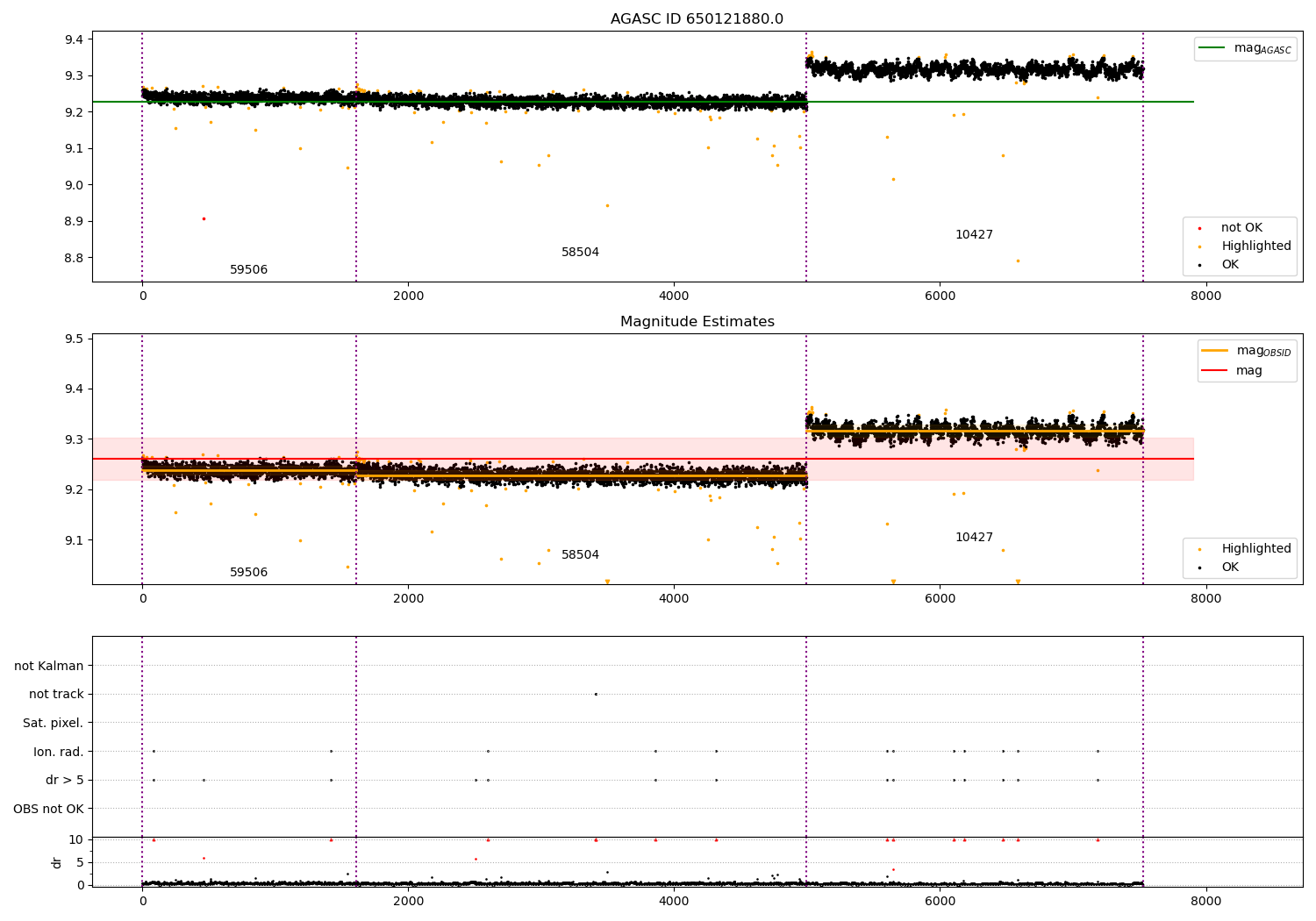1316x921 pixels.
Task: Click the 'AGASC ID 650121880.0' plot title
Action: coord(697,19)
